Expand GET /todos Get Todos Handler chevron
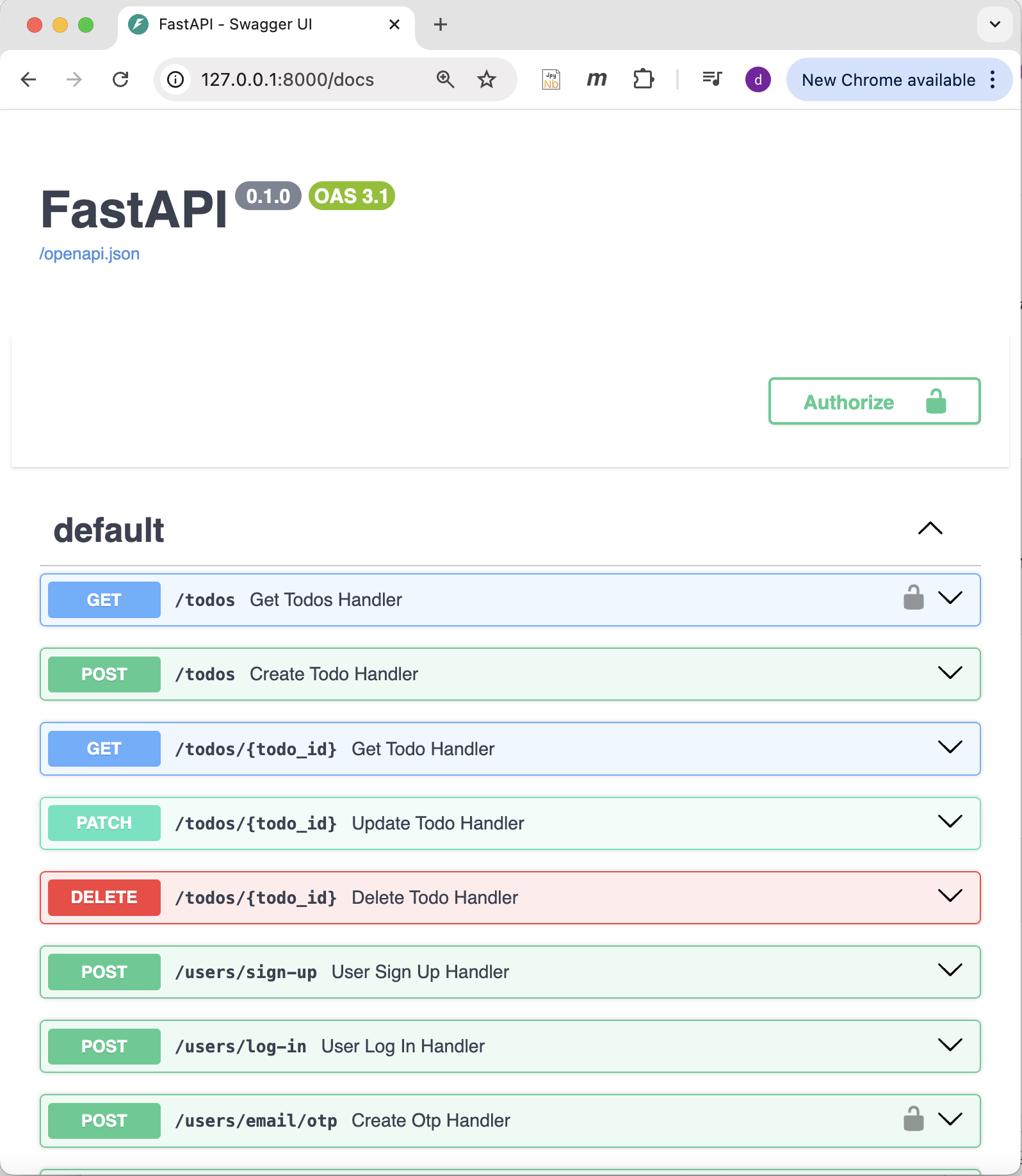Viewport: 1022px width, 1176px height. coord(950,598)
